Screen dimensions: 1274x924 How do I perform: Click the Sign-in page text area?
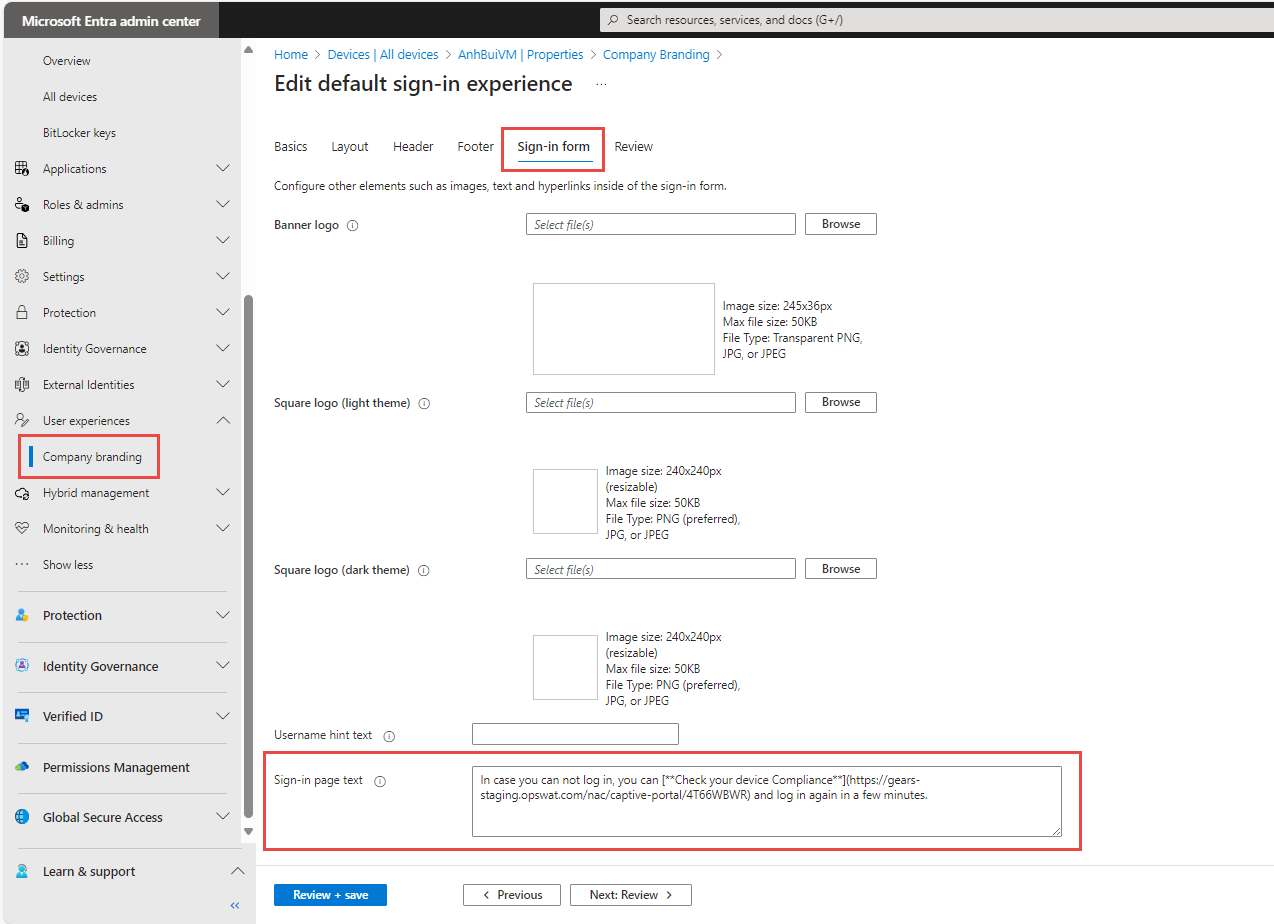point(767,801)
